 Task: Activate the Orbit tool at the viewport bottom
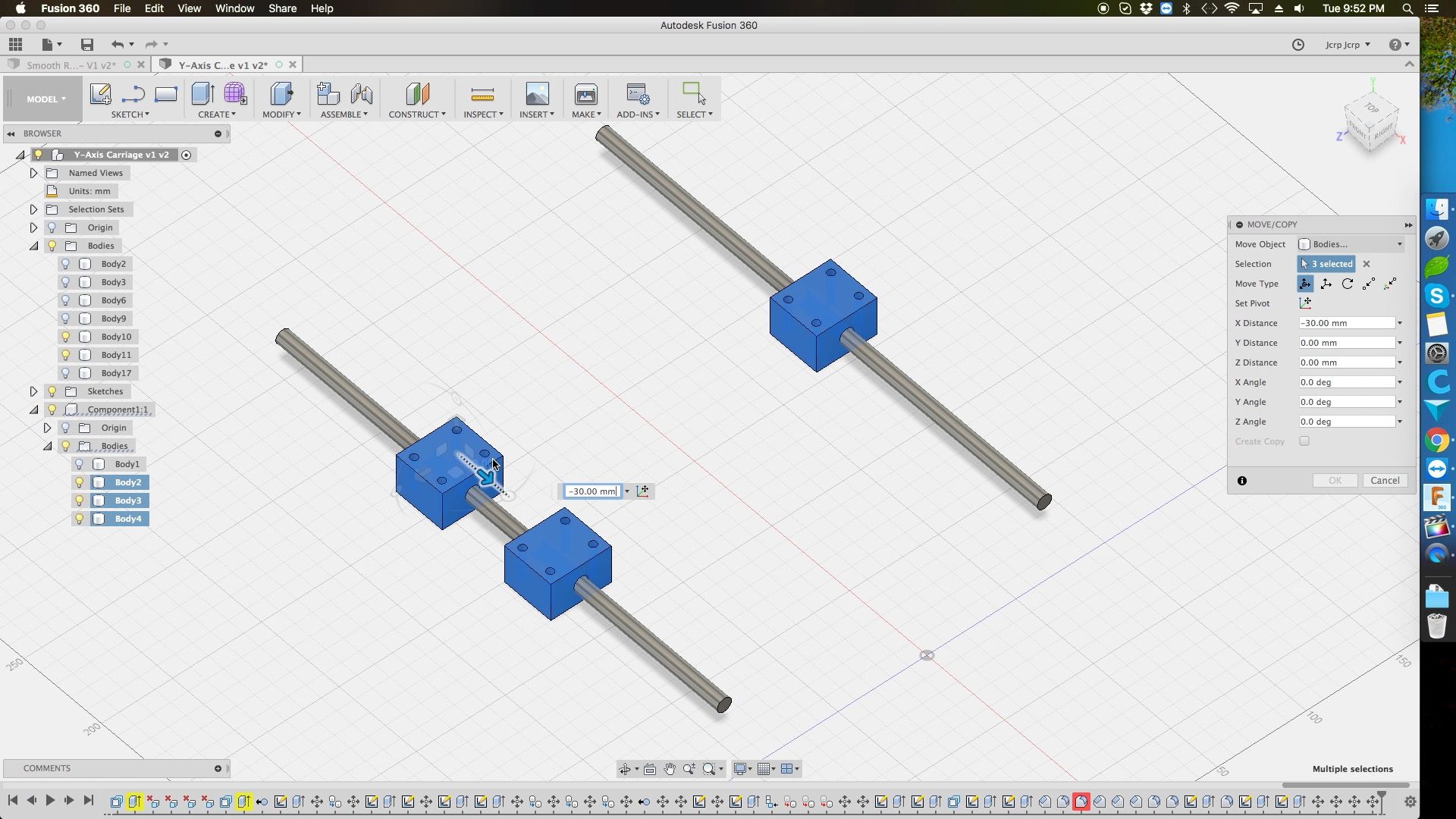(626, 768)
